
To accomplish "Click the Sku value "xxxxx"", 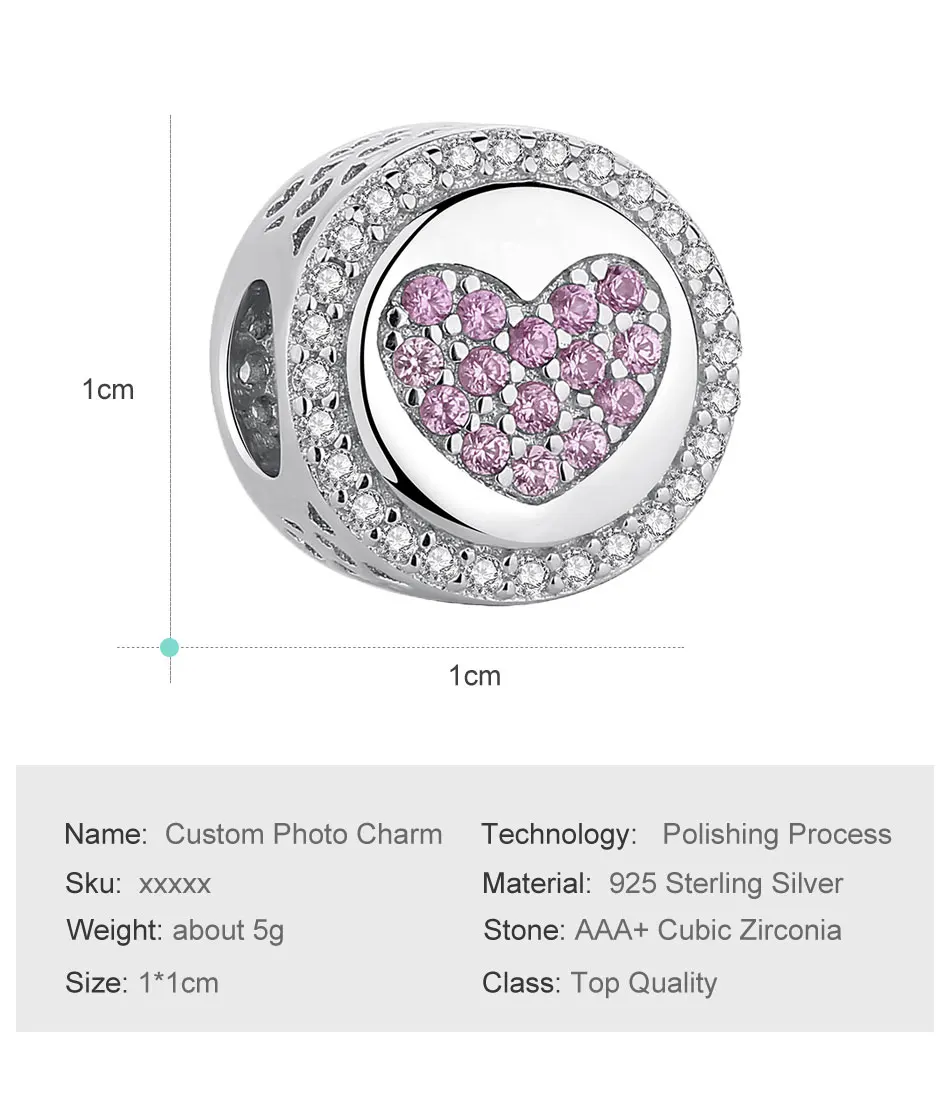I will (x=175, y=884).
